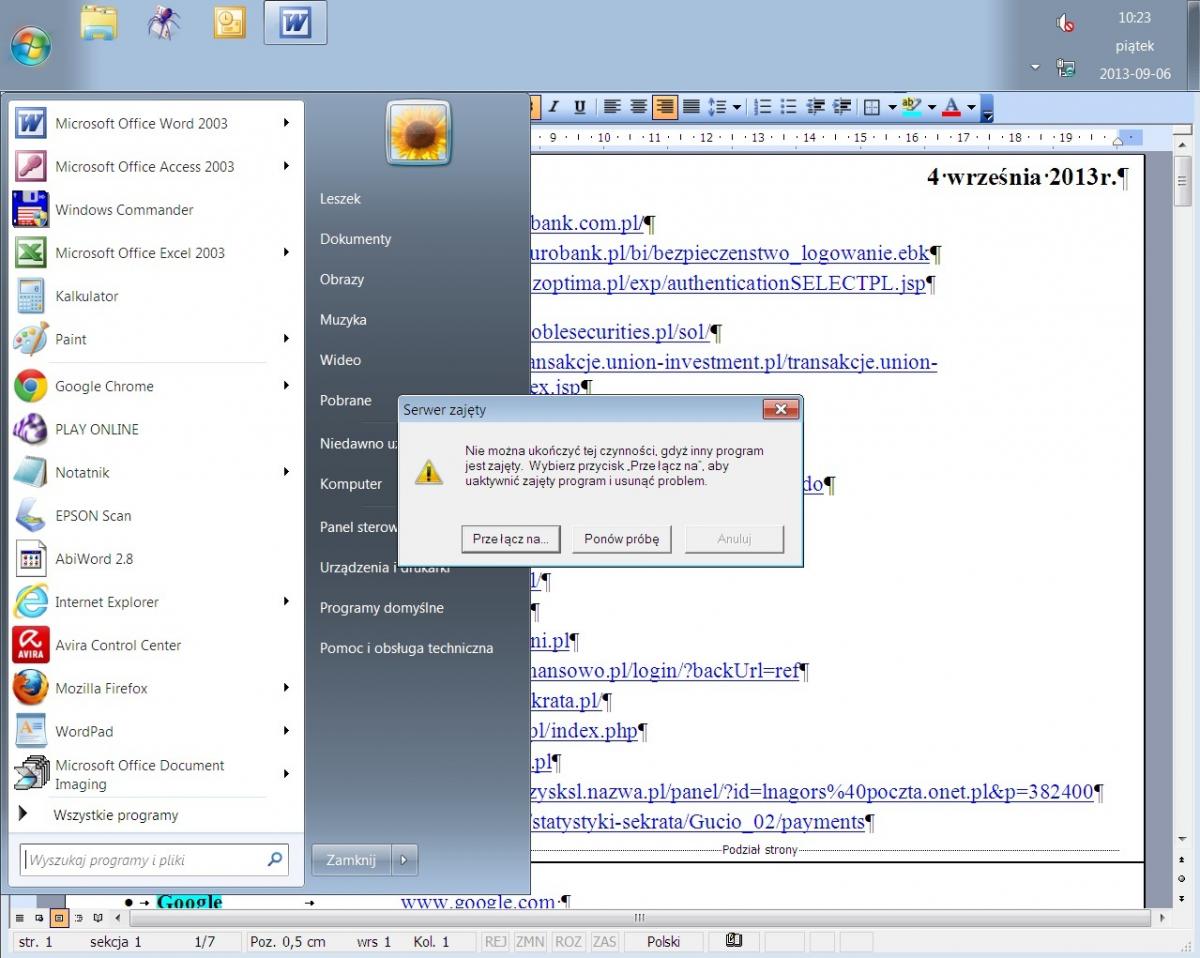
Task: Open Komputer from Start menu
Action: click(x=351, y=484)
